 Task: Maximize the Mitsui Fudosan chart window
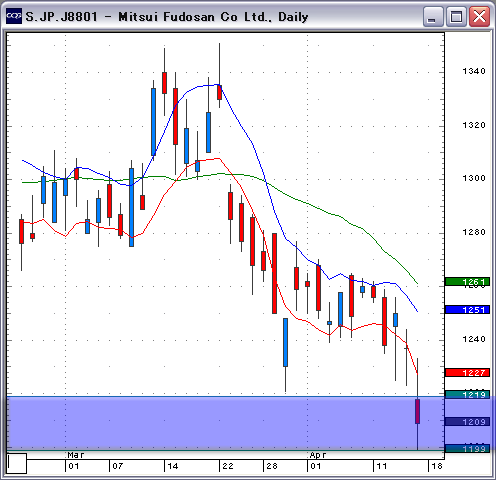tap(456, 17)
